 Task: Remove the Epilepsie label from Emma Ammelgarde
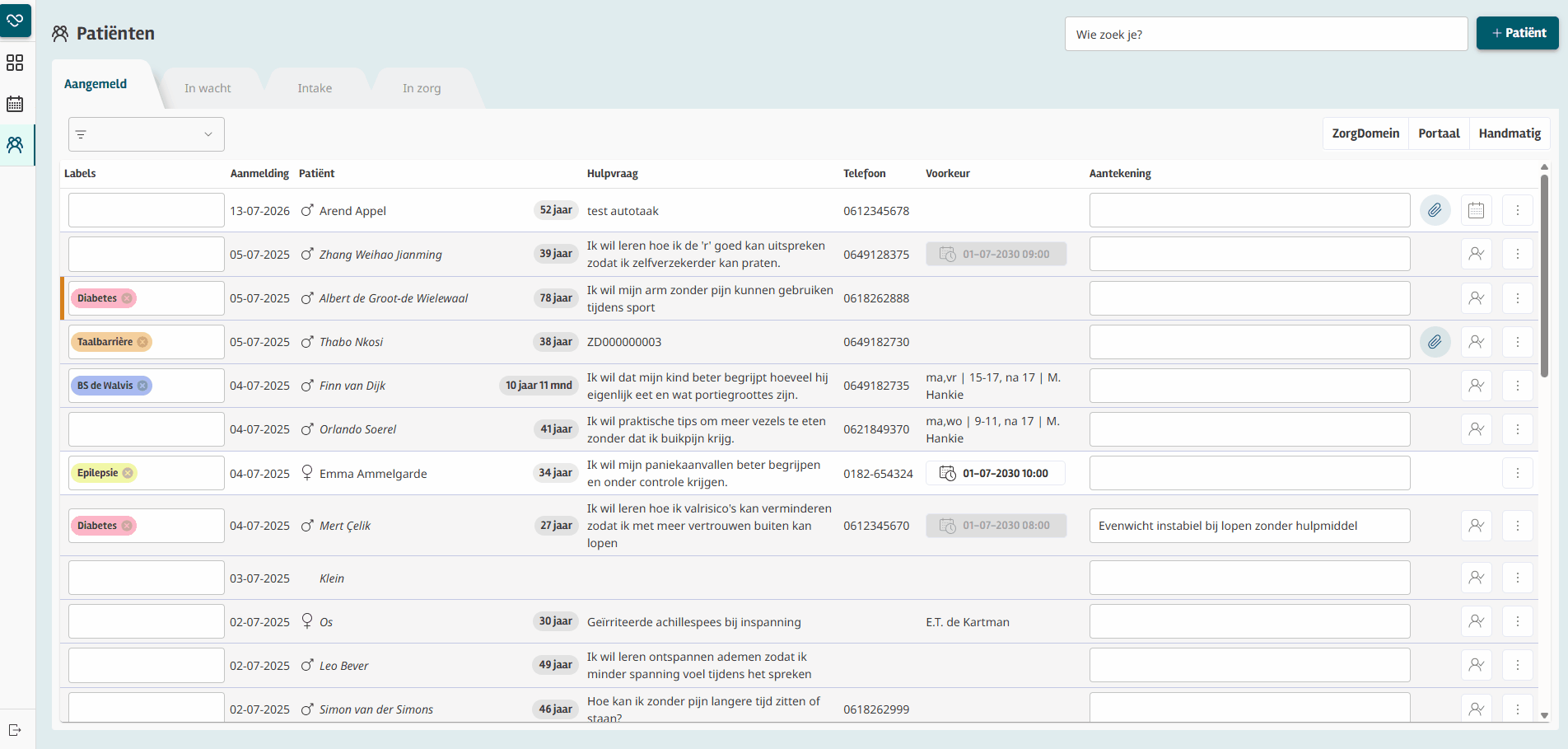click(x=128, y=473)
